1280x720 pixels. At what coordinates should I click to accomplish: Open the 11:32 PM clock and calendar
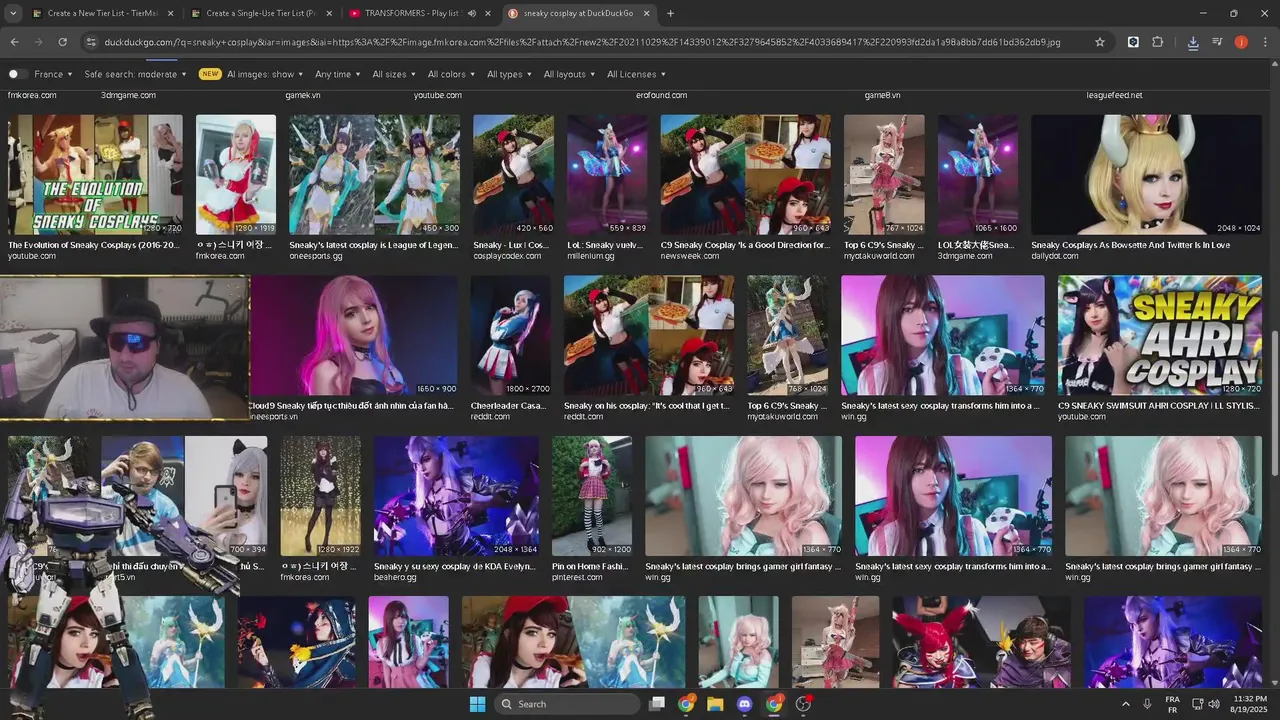pyautogui.click(x=1248, y=704)
